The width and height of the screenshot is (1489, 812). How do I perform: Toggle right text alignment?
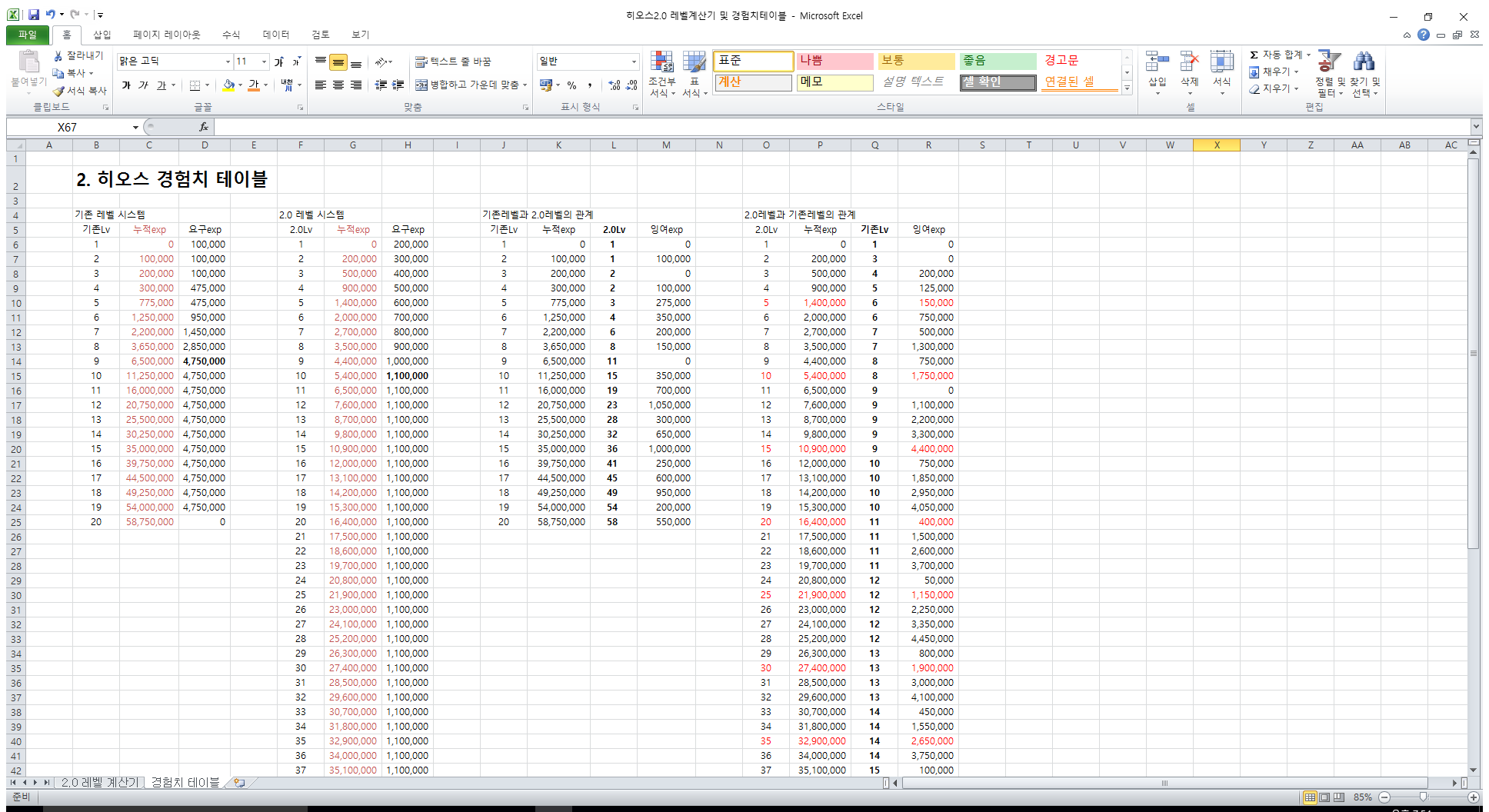(356, 85)
